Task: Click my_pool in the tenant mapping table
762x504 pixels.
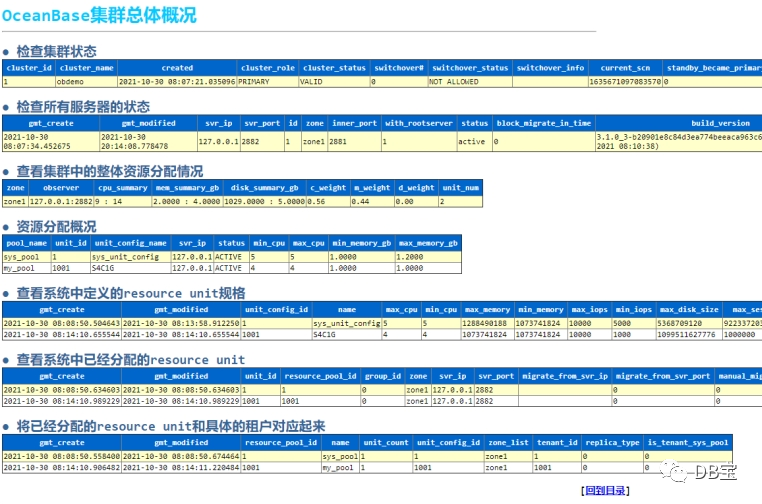Action: tap(340, 468)
